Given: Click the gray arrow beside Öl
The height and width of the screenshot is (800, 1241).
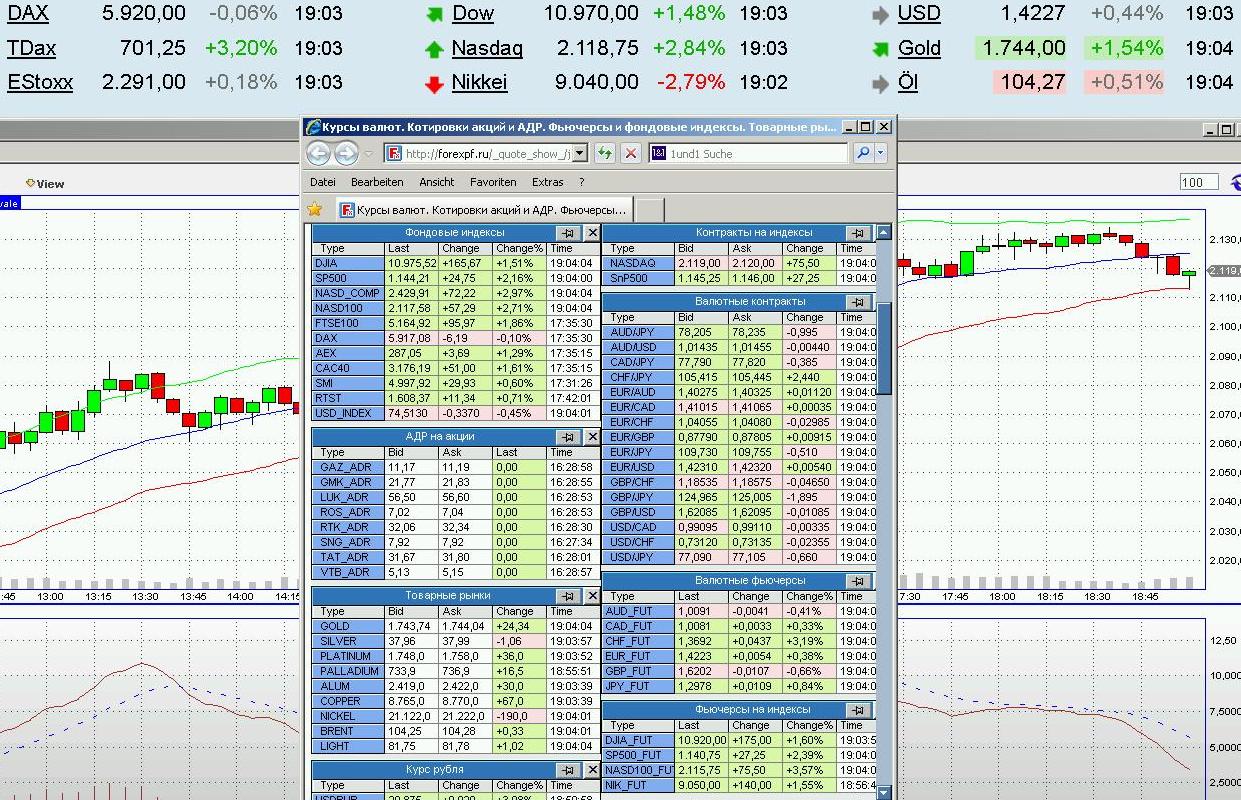Looking at the screenshot, I should coord(880,84).
